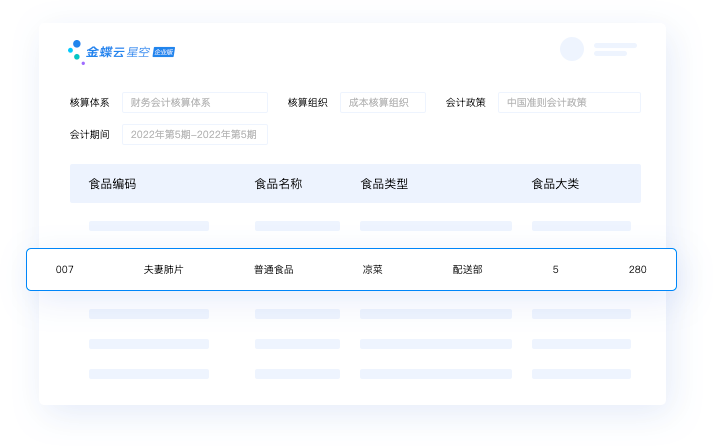Click the 金蝶云星空 logo
This screenshot has height=446, width=713.
(121, 52)
